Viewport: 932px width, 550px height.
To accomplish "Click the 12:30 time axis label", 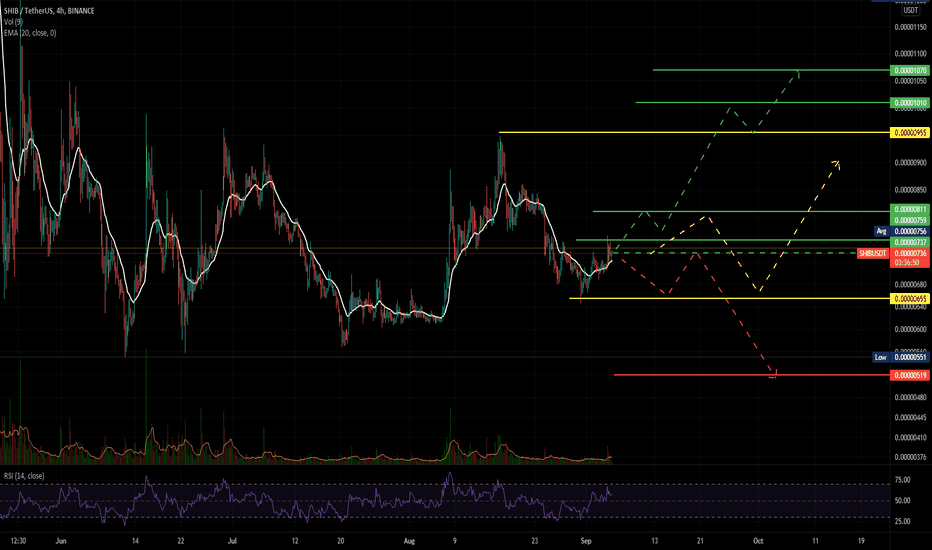I will click(19, 541).
